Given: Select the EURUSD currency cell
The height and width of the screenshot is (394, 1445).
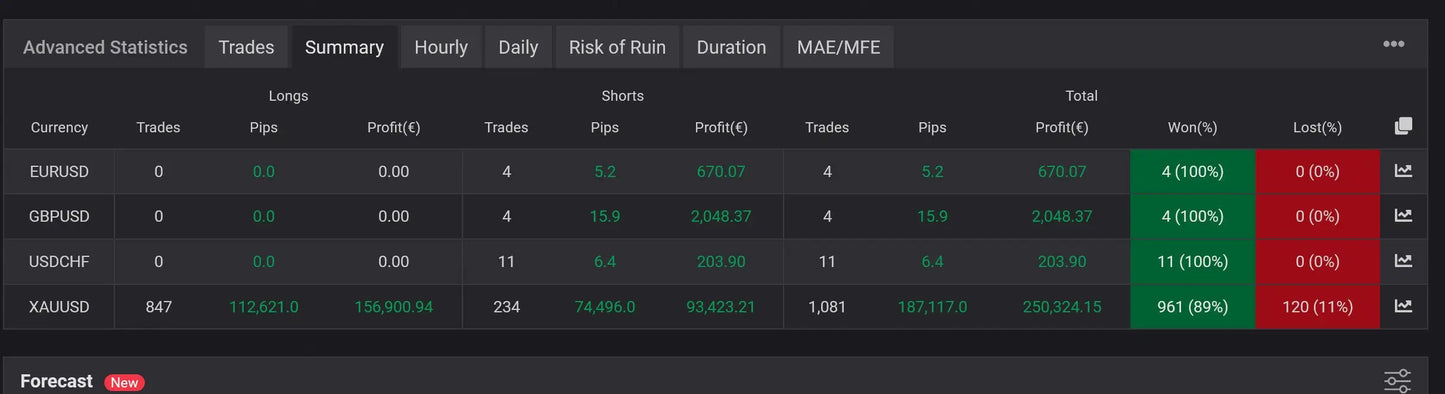Looking at the screenshot, I should 59,171.
